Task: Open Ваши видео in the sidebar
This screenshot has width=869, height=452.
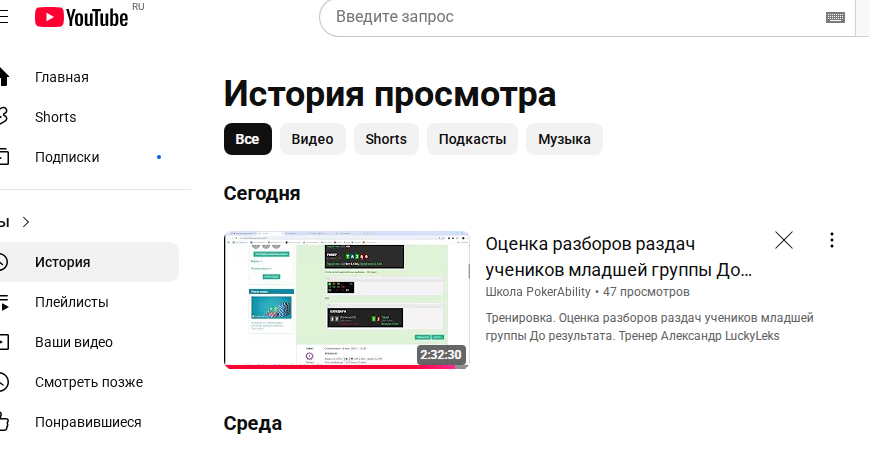Action: [x=74, y=342]
